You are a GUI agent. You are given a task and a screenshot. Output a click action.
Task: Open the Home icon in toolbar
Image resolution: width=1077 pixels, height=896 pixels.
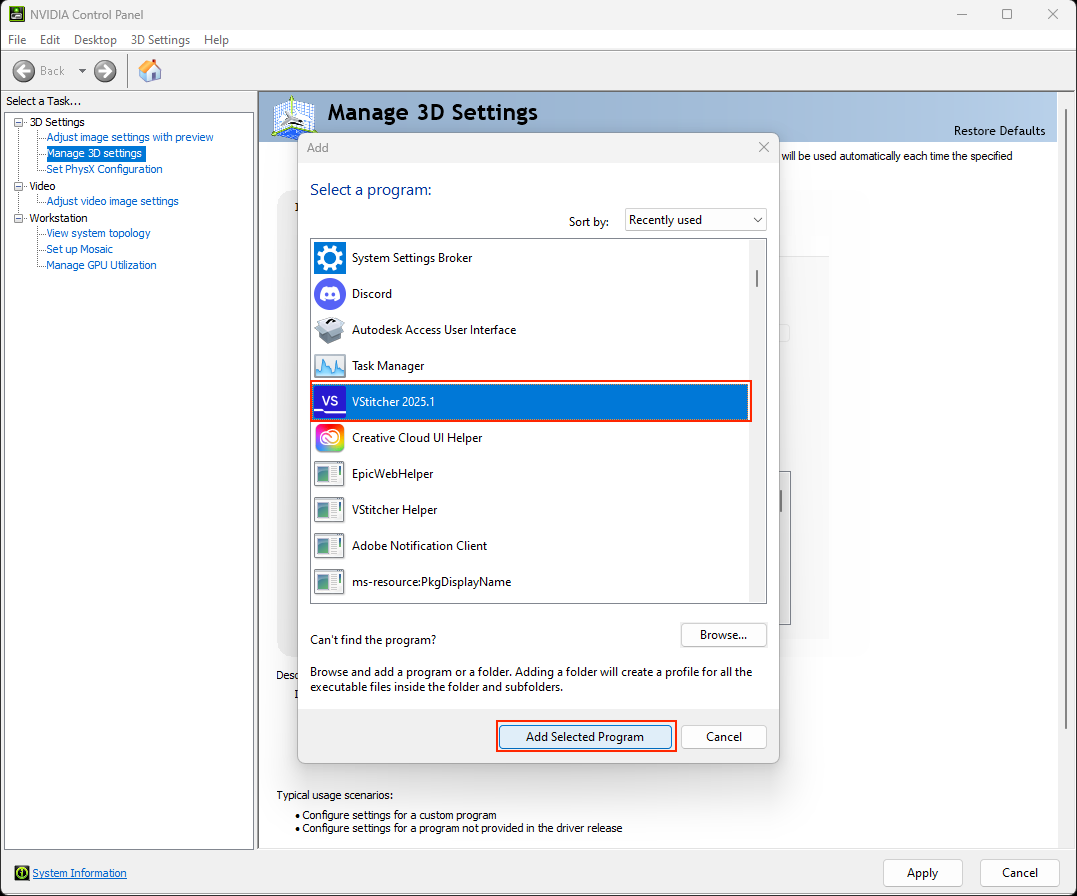150,71
